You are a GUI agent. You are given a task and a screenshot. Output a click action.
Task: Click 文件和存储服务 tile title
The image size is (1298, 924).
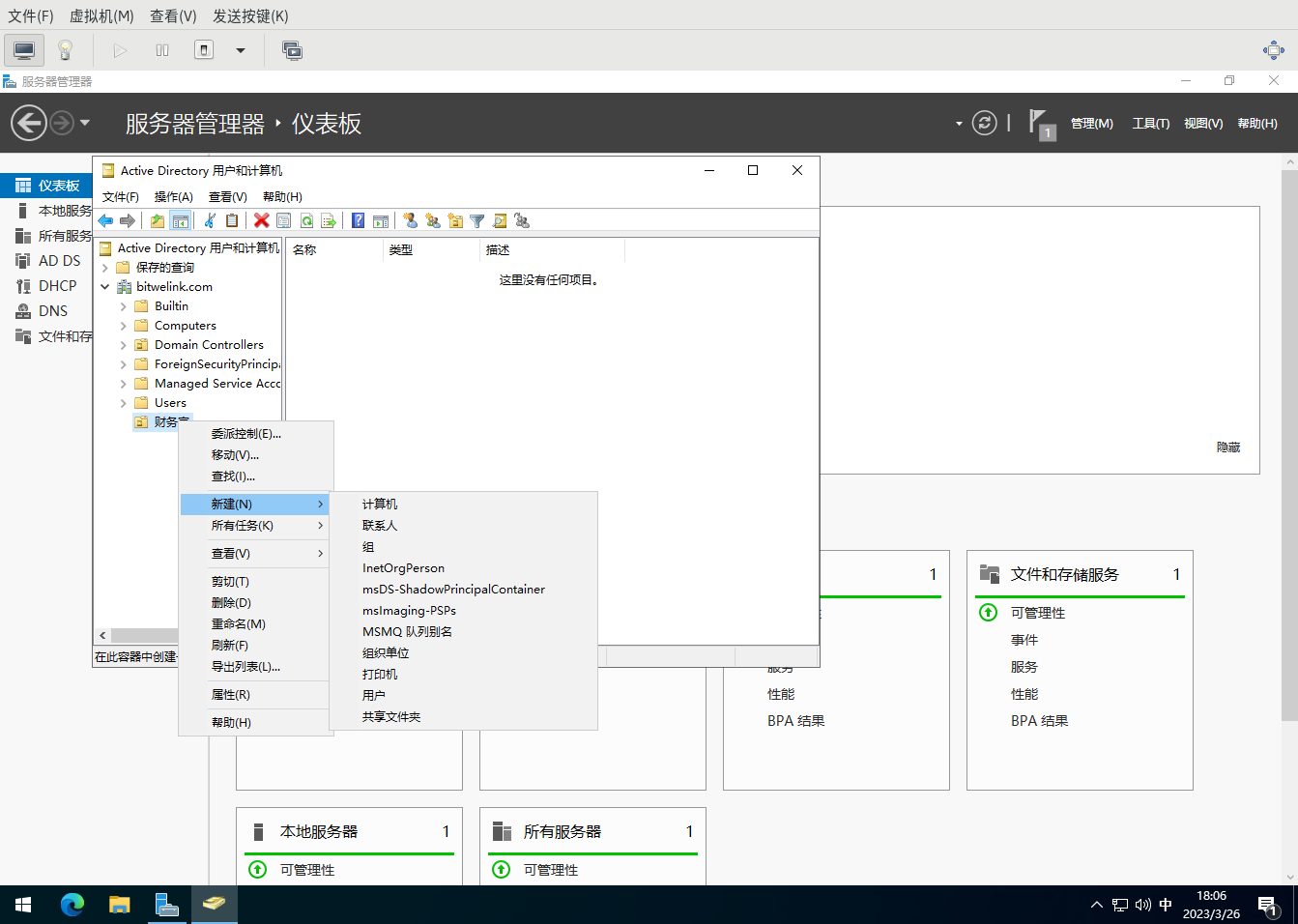click(x=1065, y=574)
